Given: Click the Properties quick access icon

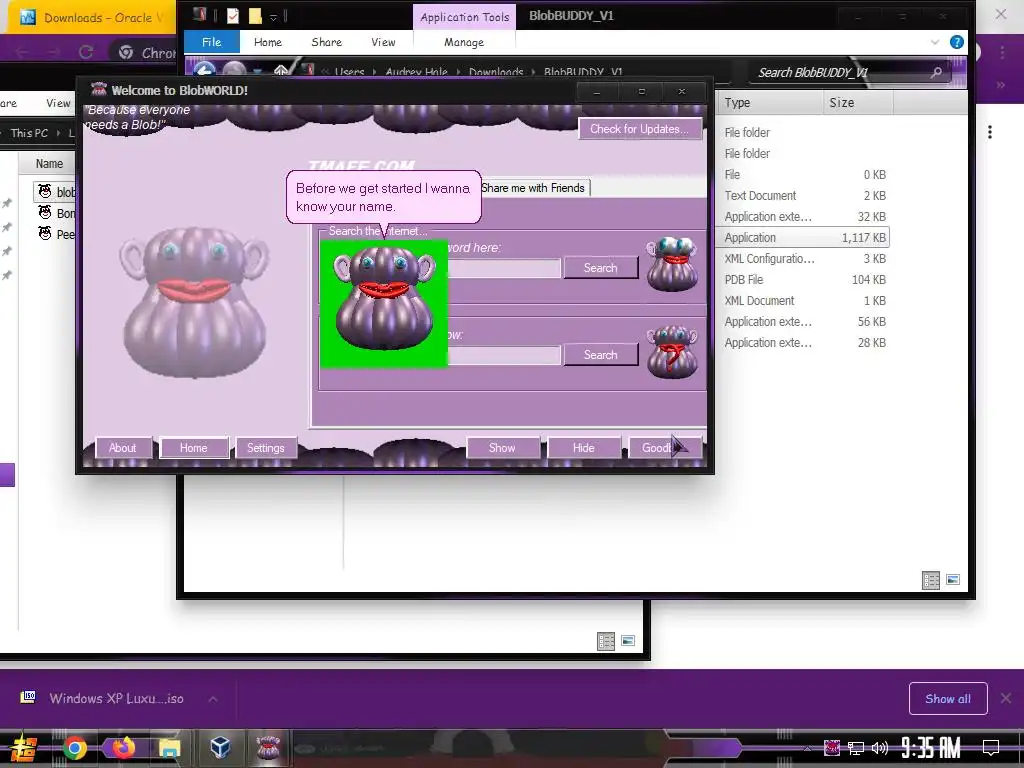Looking at the screenshot, I should point(232,16).
